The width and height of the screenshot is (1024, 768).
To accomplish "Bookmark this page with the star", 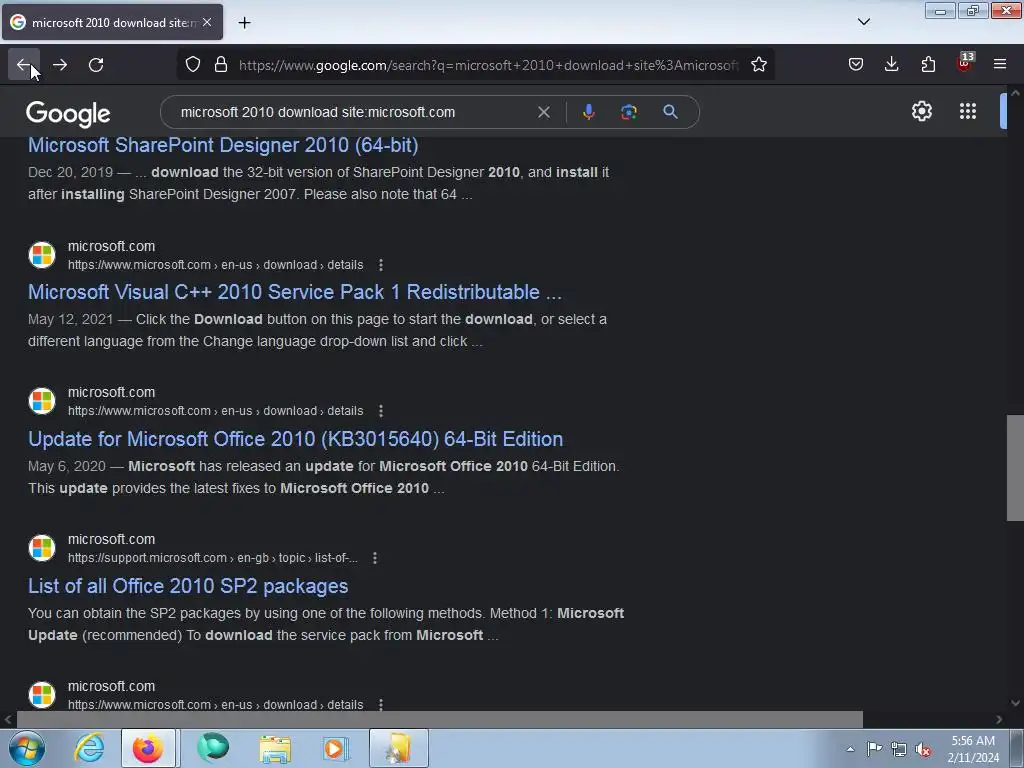I will tap(759, 65).
